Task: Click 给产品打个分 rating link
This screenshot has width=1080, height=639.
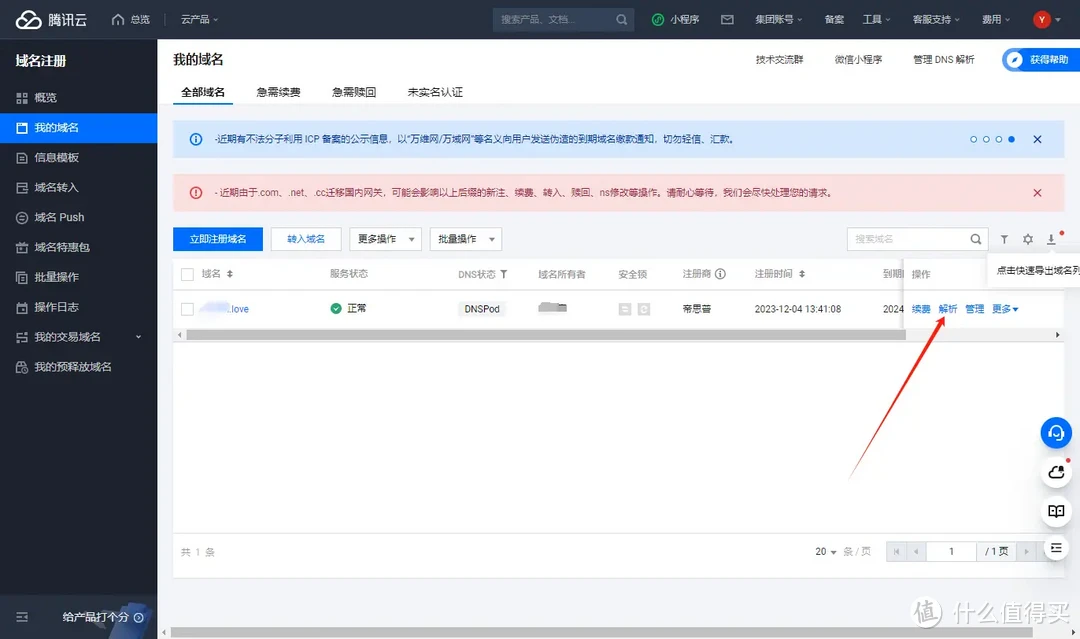Action: [103, 617]
